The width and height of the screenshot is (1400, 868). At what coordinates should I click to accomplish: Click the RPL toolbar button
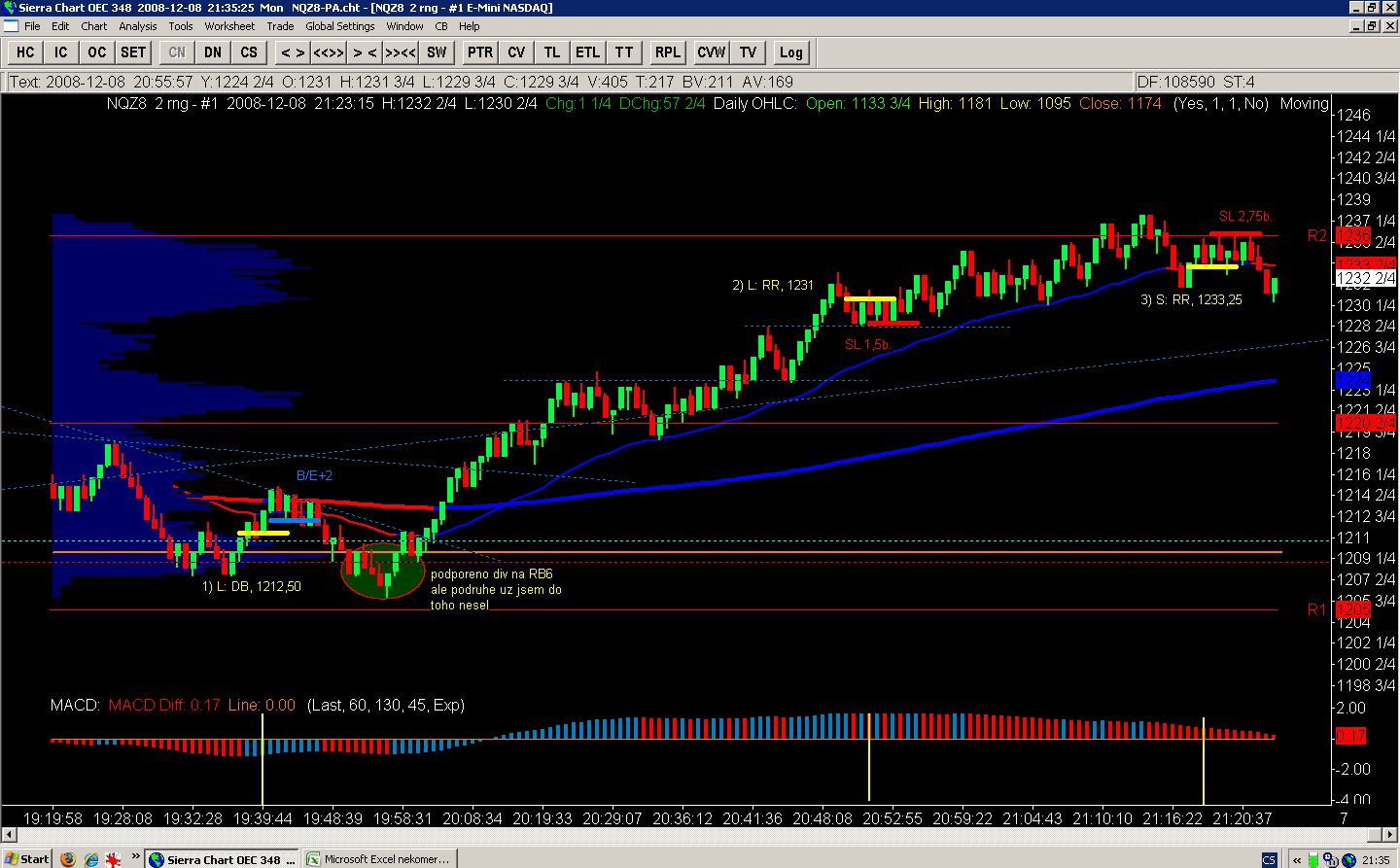[668, 52]
